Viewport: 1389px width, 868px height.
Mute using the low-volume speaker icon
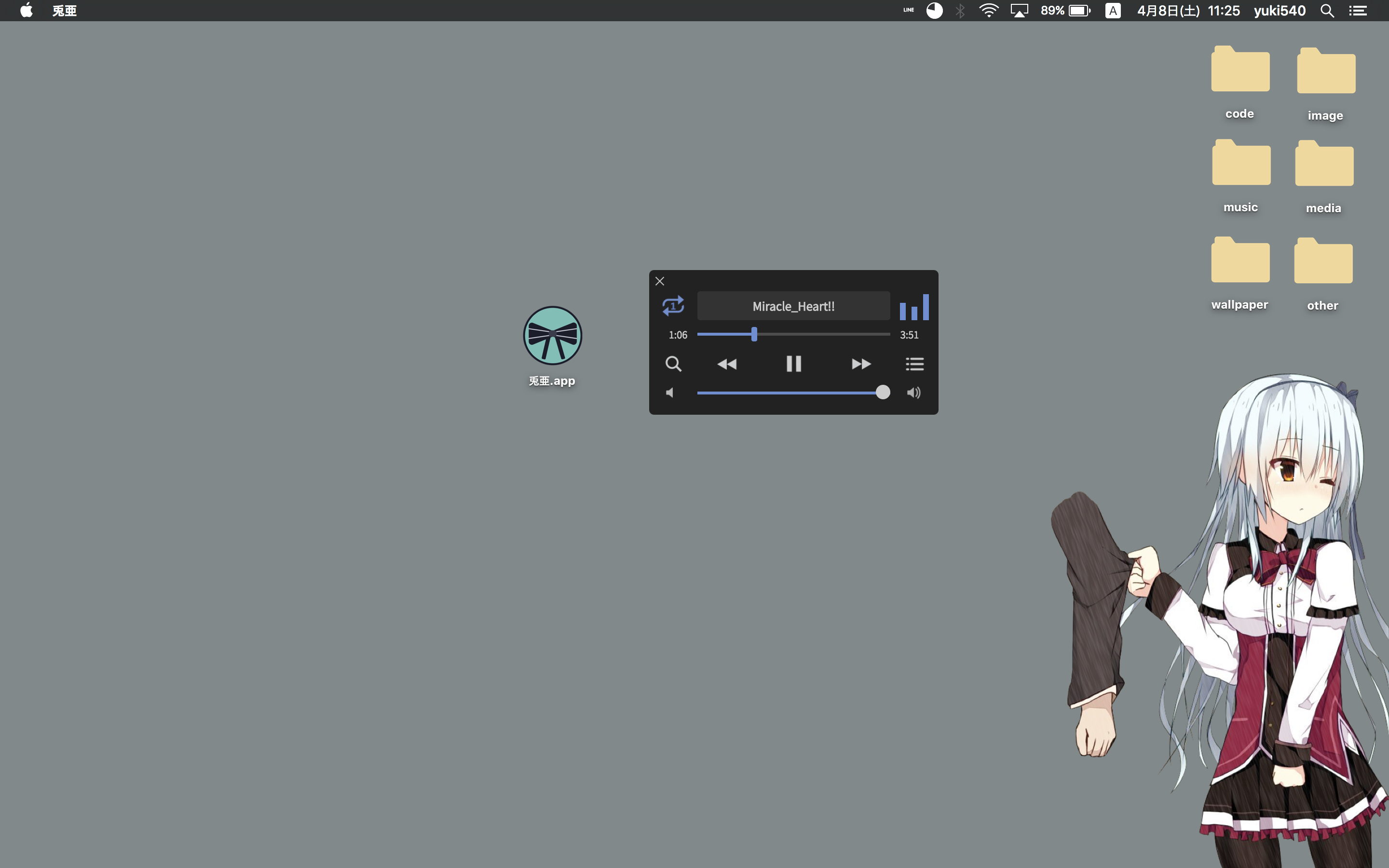click(670, 393)
